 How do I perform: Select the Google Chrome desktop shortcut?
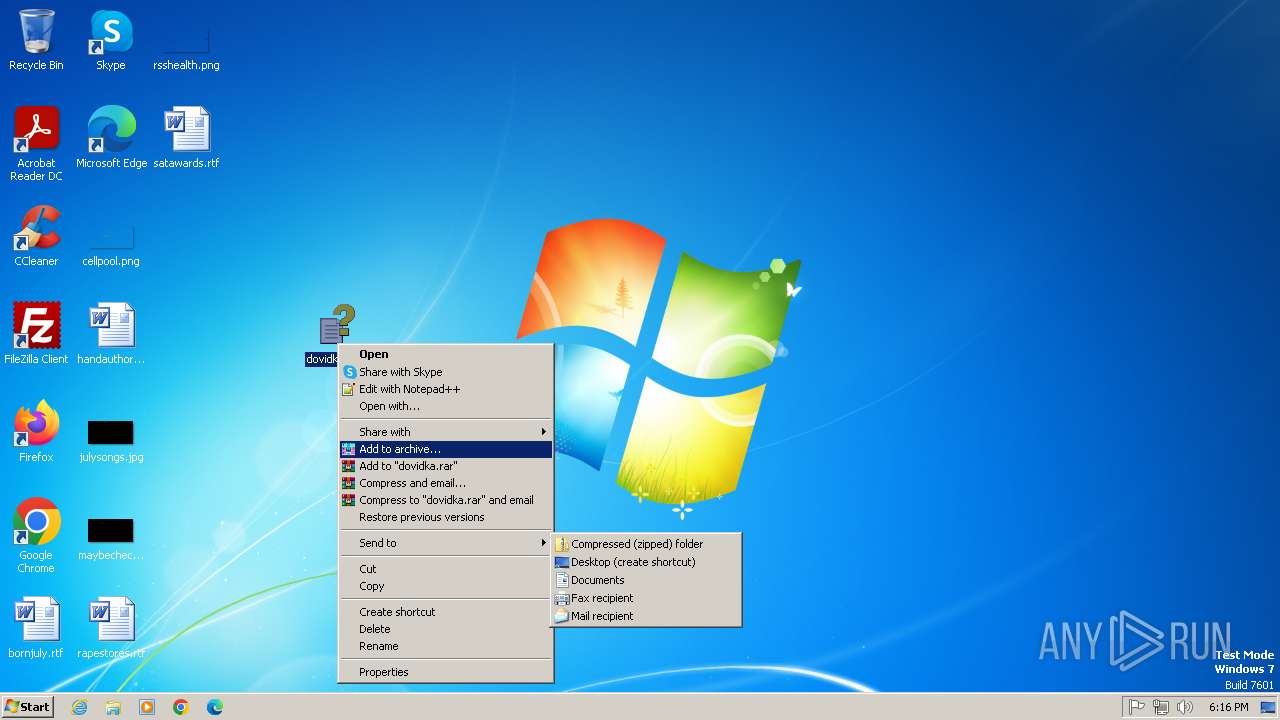tap(36, 535)
